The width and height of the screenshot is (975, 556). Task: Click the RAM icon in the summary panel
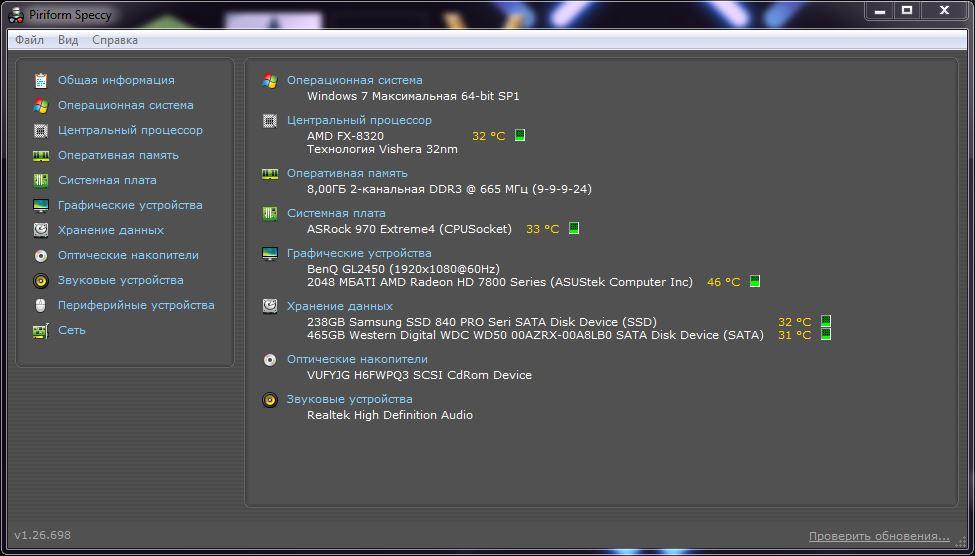point(270,174)
